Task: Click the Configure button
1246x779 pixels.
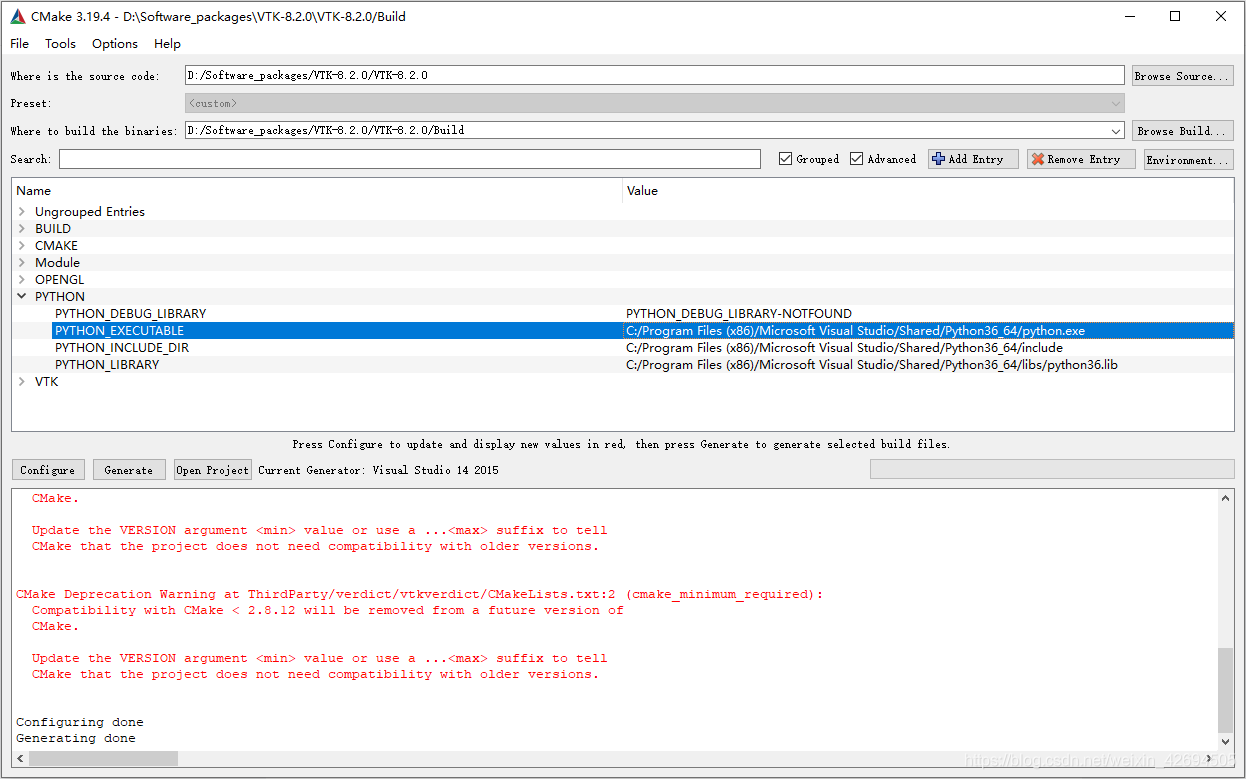Action: click(x=48, y=470)
